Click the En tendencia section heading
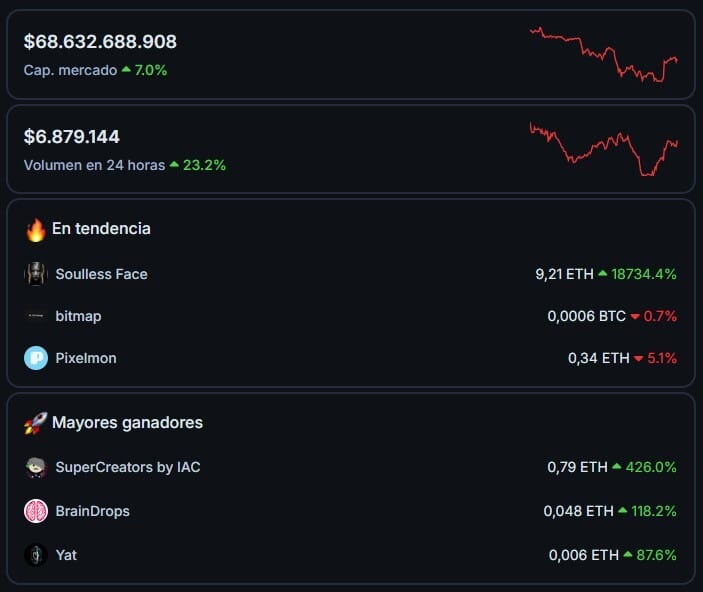Viewport: 703px width, 592px height. [x=101, y=229]
